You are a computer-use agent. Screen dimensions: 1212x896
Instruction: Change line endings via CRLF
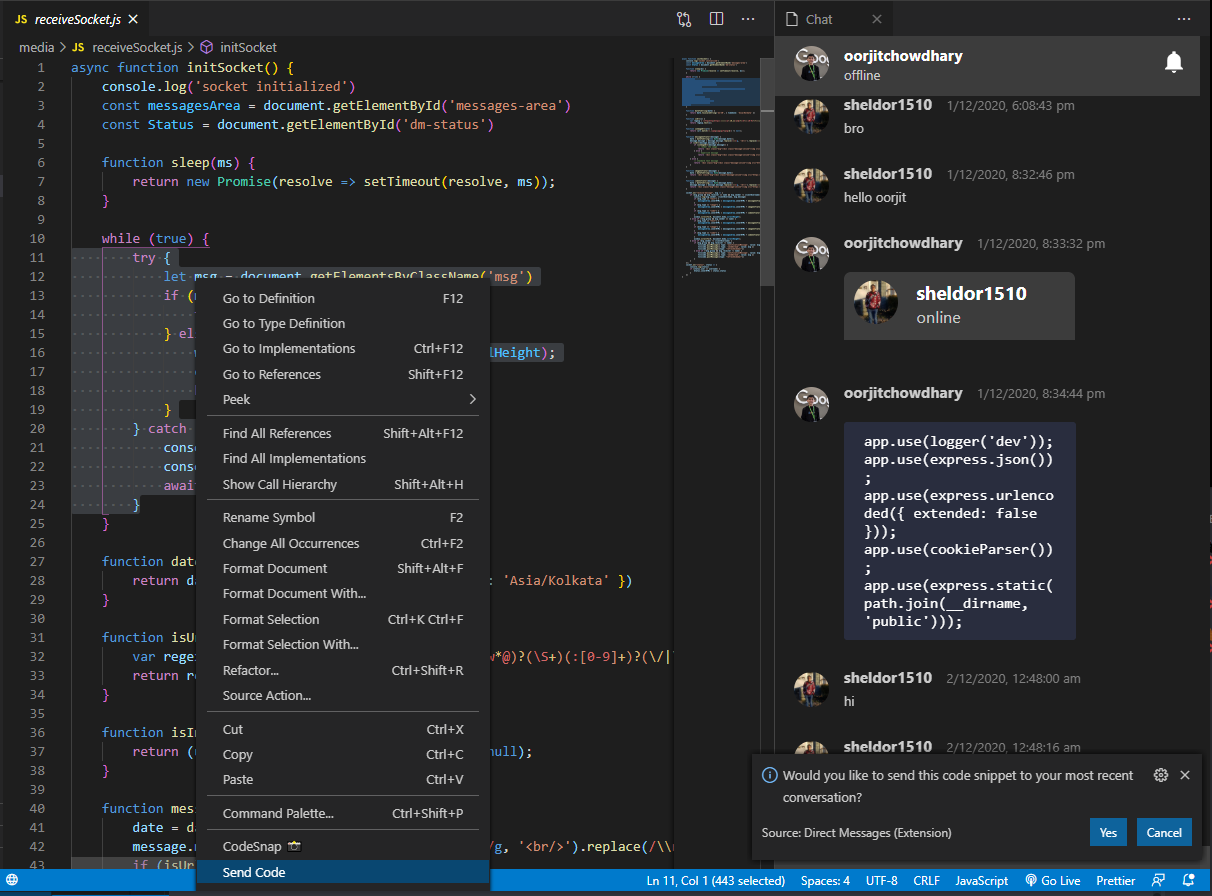926,881
